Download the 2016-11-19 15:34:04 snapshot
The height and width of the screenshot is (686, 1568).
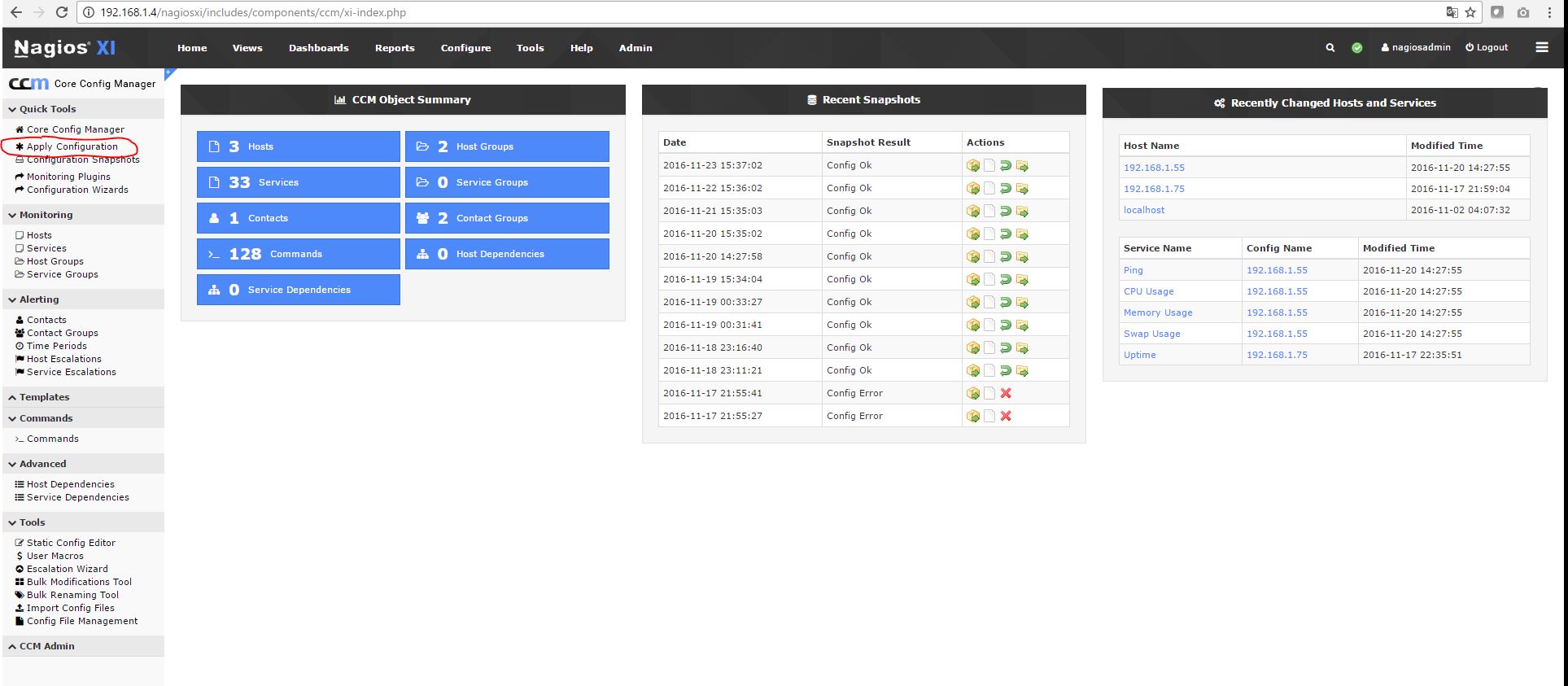(x=973, y=279)
